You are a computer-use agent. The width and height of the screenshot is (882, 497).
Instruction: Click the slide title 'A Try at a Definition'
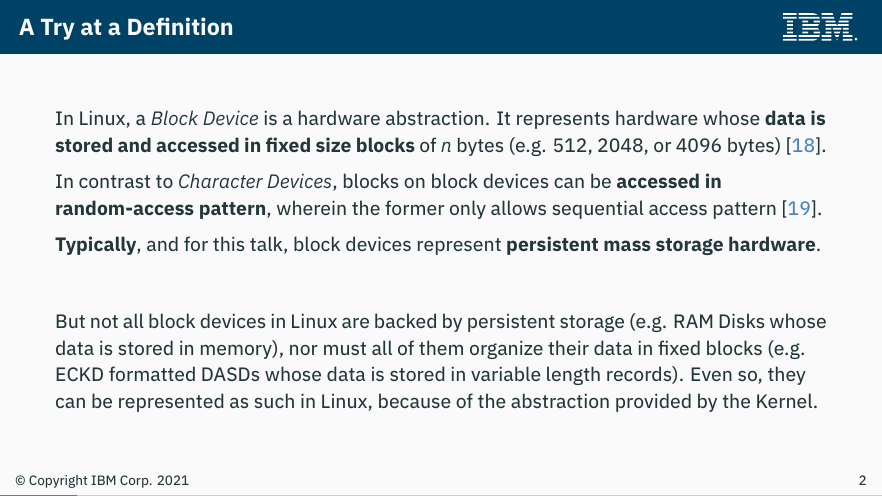(x=126, y=27)
